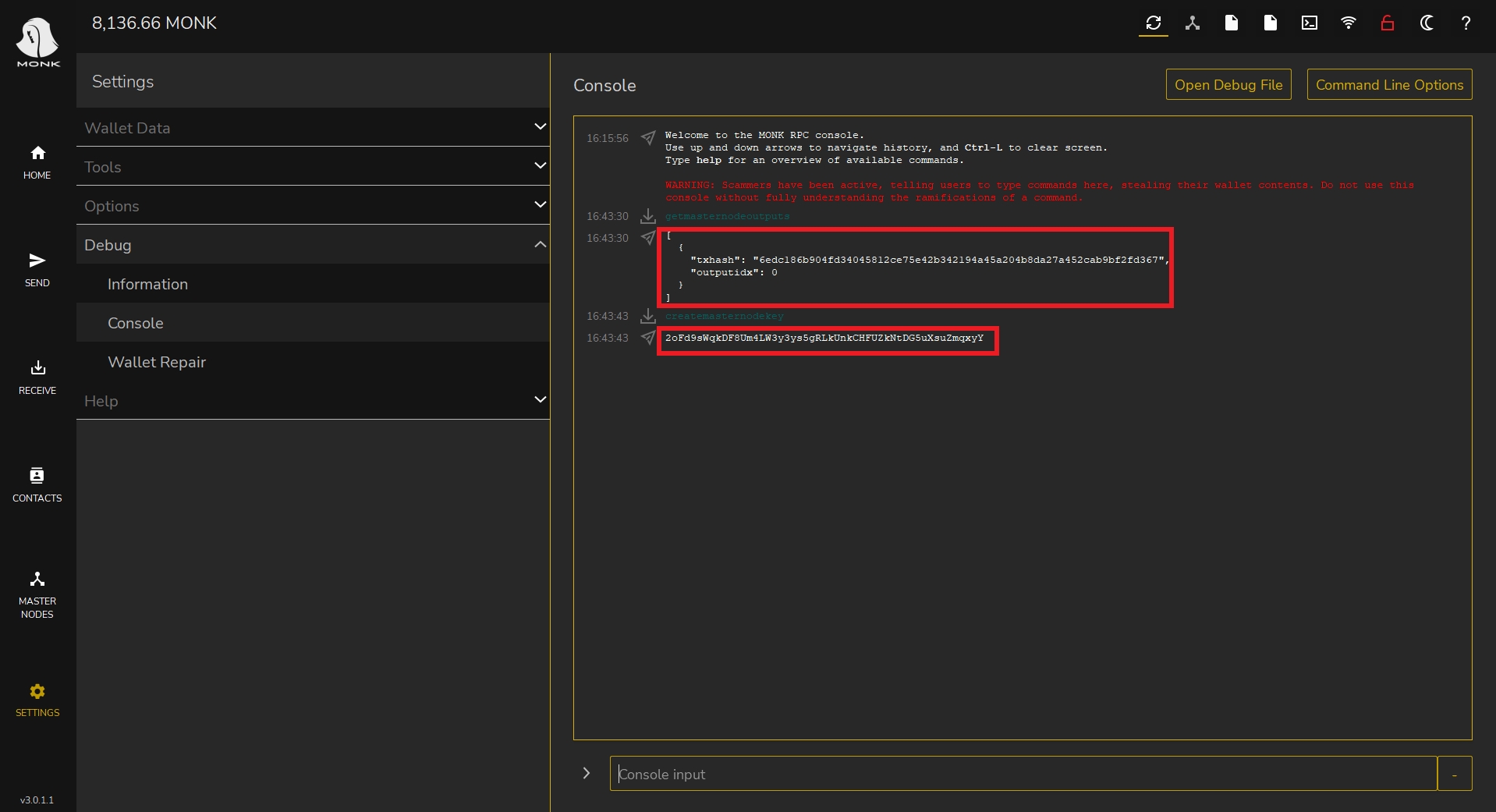1496x812 pixels.
Task: Focus the Console input field
Action: coord(1023,773)
